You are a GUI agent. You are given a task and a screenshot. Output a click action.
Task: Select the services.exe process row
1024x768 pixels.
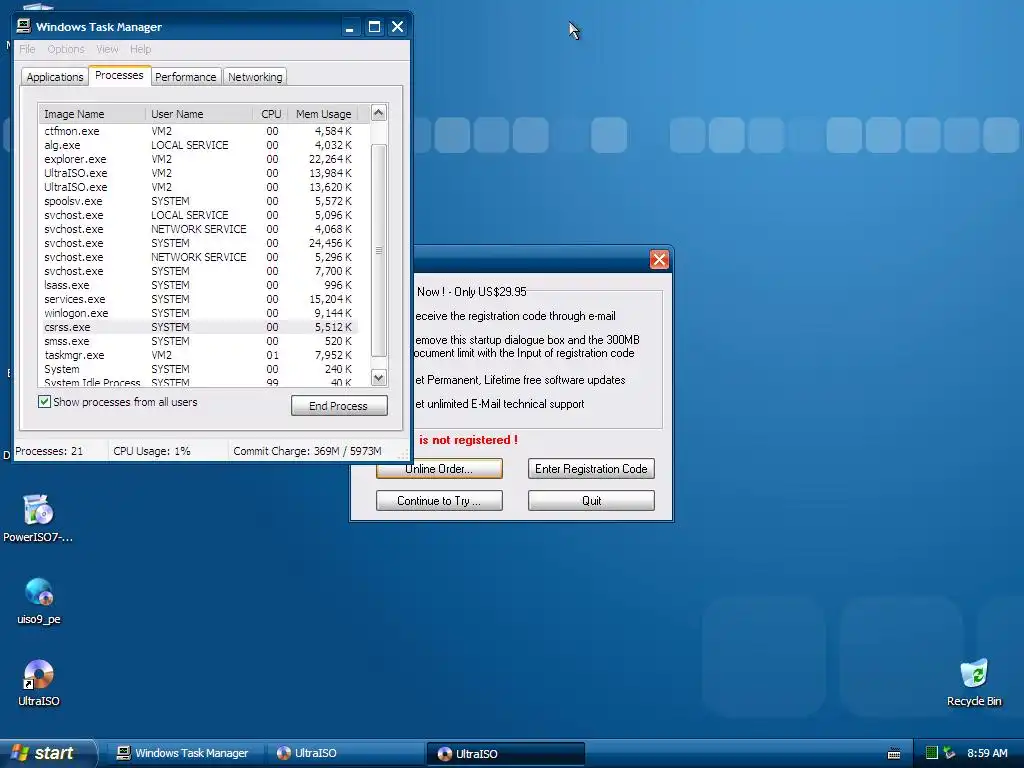click(x=198, y=299)
